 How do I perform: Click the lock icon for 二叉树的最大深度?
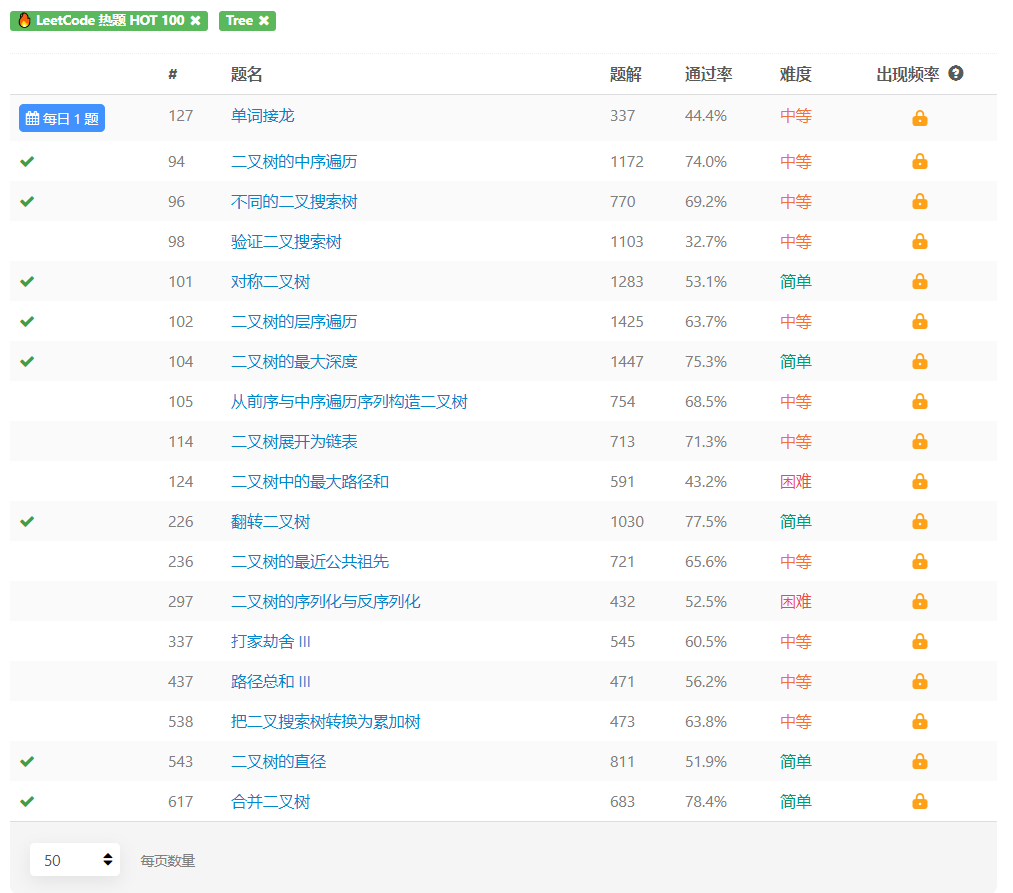click(919, 362)
